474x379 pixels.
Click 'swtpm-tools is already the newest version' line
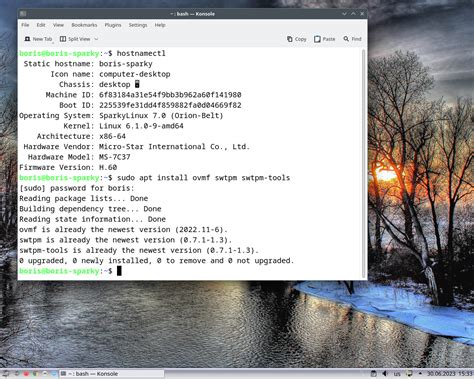click(x=139, y=250)
